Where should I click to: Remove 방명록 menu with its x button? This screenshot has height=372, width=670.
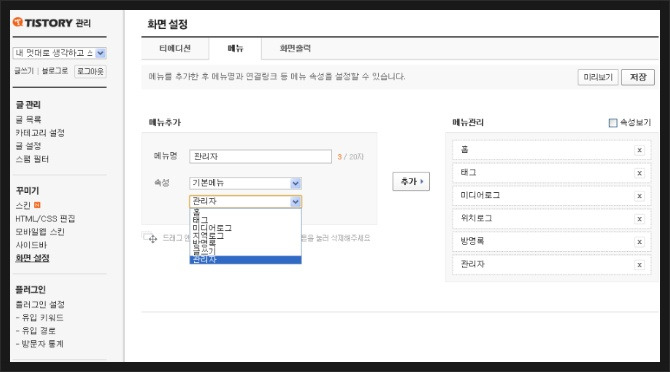(639, 242)
